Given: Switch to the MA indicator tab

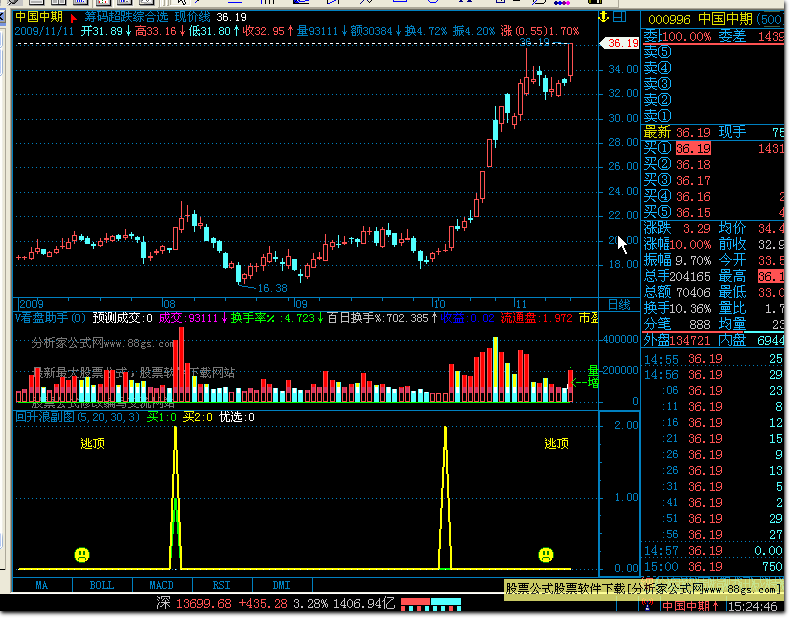Looking at the screenshot, I should (41, 585).
